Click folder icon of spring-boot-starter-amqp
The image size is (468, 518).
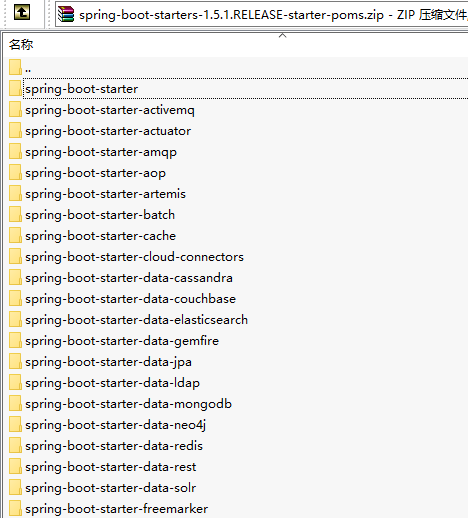(15, 151)
